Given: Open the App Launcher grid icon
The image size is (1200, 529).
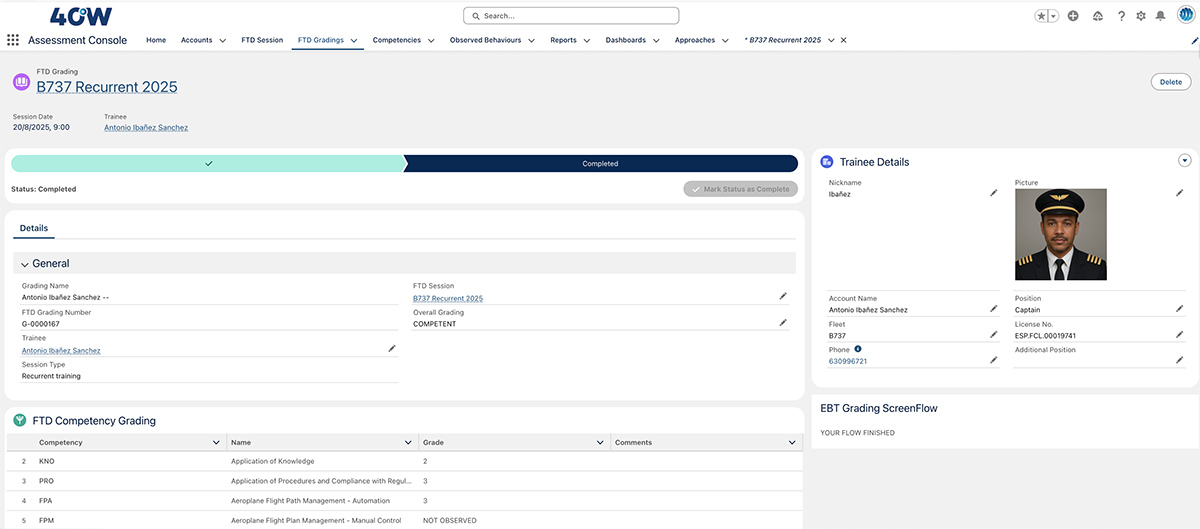Looking at the screenshot, I should (13, 40).
